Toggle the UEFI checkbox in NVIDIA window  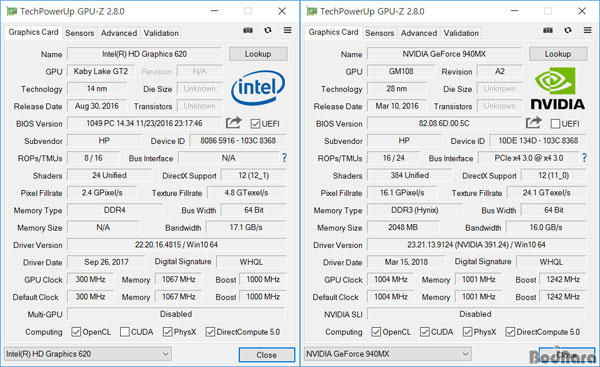[555, 124]
